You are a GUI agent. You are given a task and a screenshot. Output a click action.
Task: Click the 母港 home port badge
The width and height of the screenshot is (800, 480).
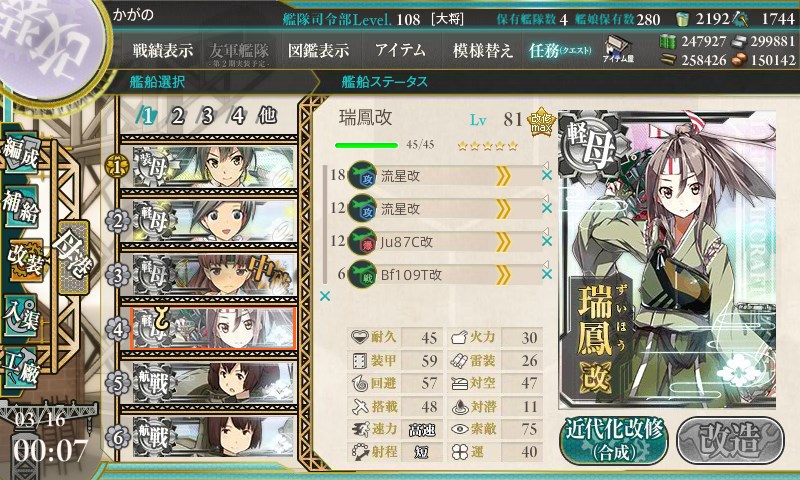point(73,257)
